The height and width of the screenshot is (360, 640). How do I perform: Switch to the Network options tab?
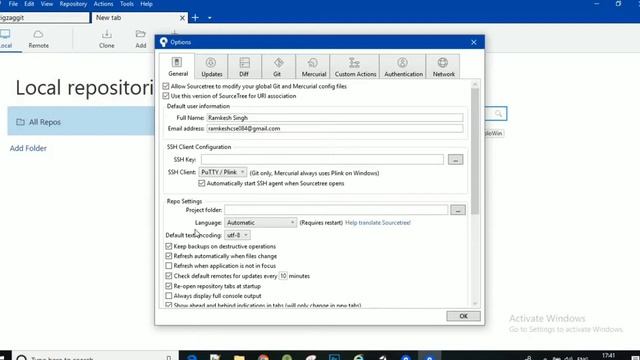pyautogui.click(x=443, y=67)
